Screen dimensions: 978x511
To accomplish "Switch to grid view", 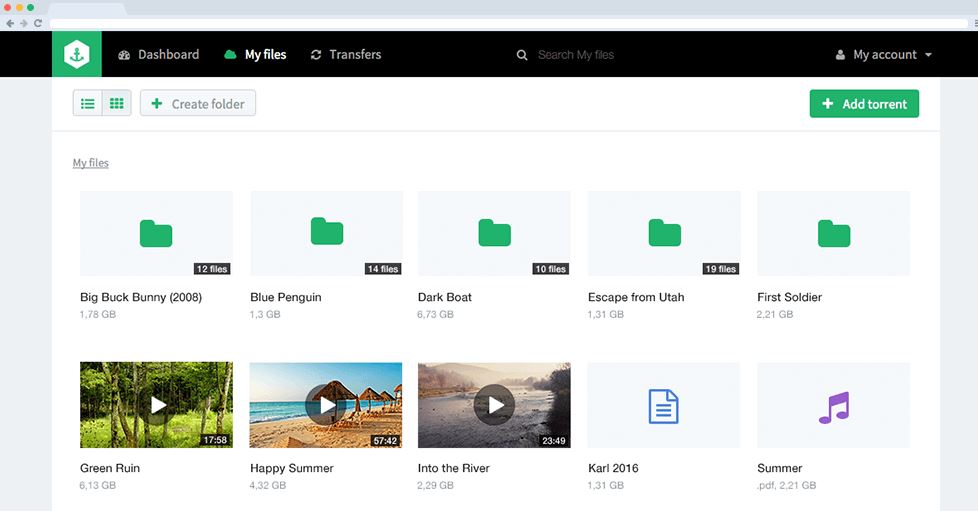I will point(117,104).
